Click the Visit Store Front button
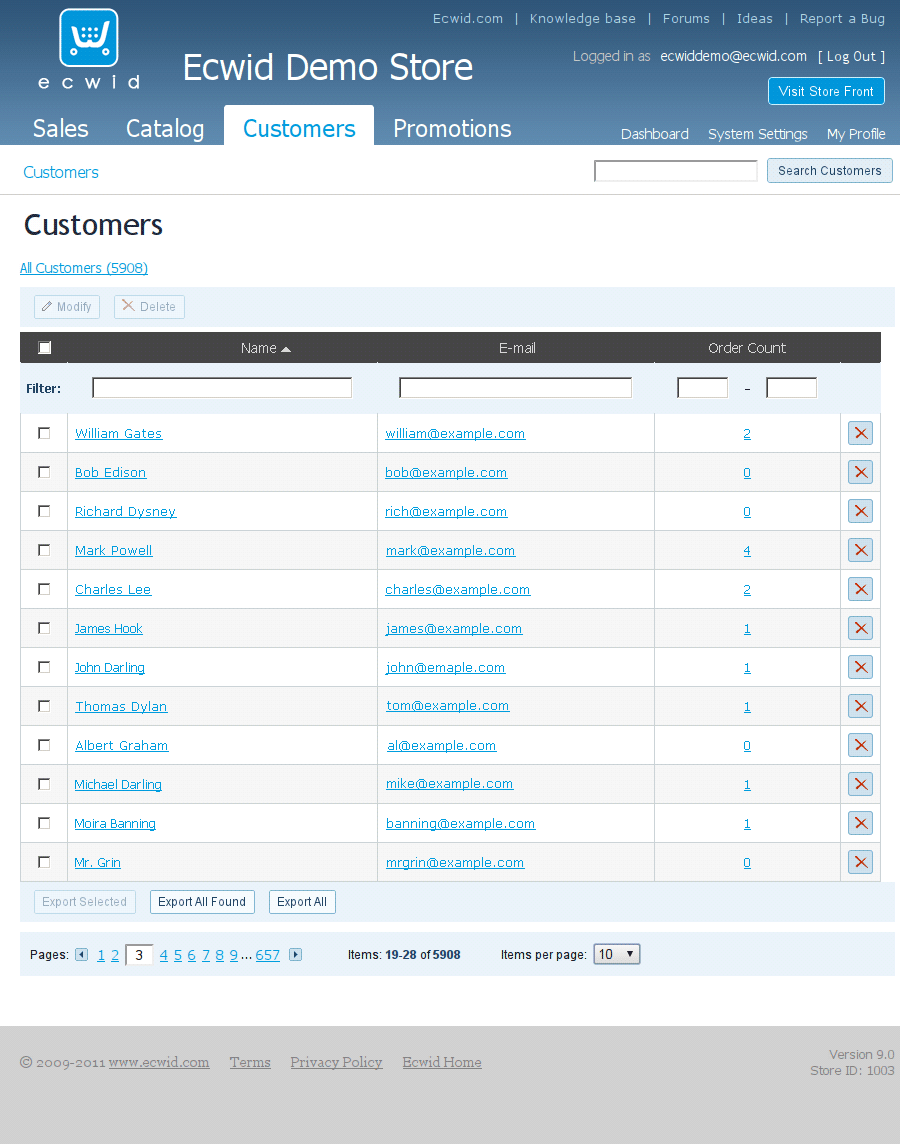 [x=826, y=91]
